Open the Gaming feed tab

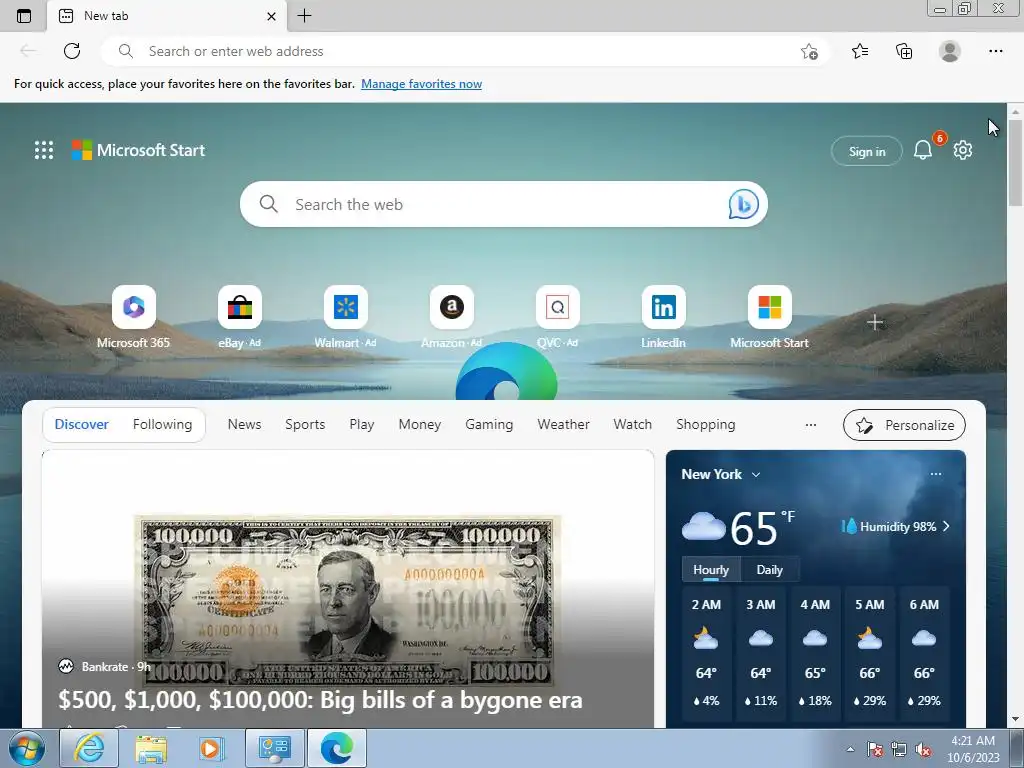pyautogui.click(x=489, y=424)
